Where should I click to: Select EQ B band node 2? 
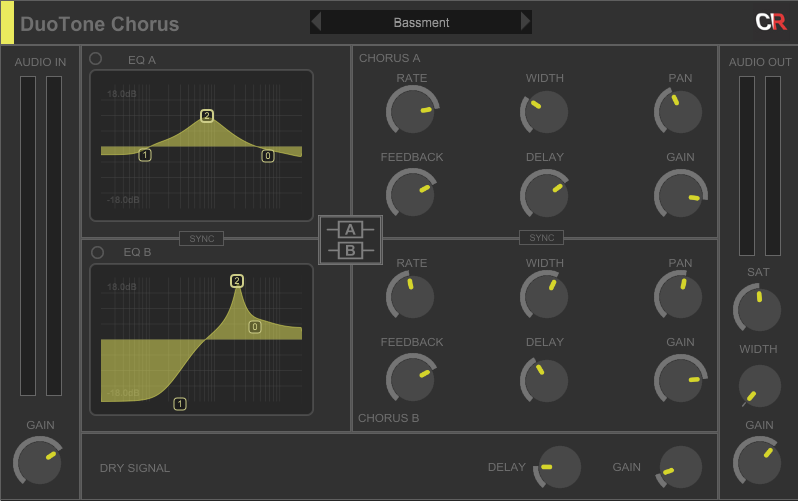click(237, 281)
